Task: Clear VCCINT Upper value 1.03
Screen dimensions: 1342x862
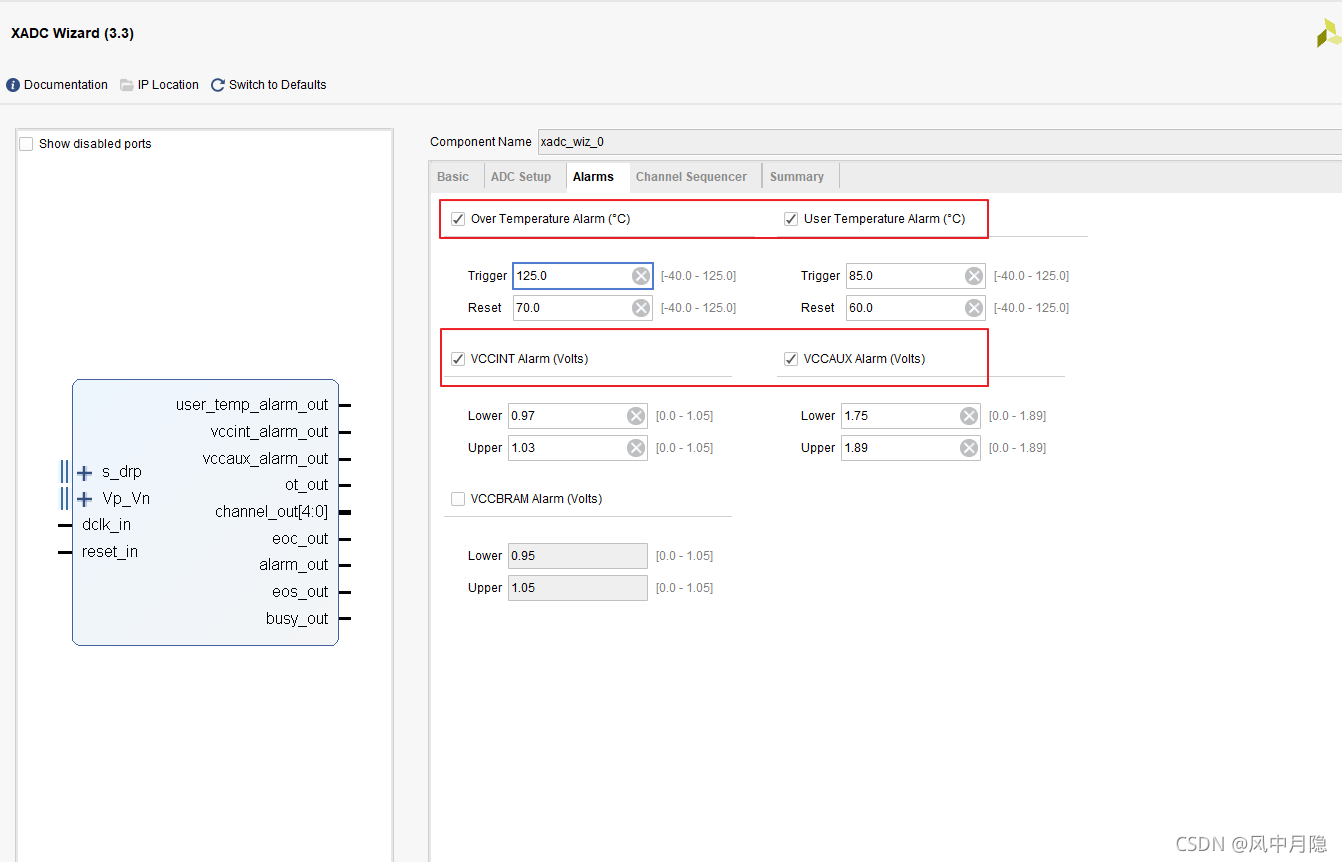Action: coord(636,448)
